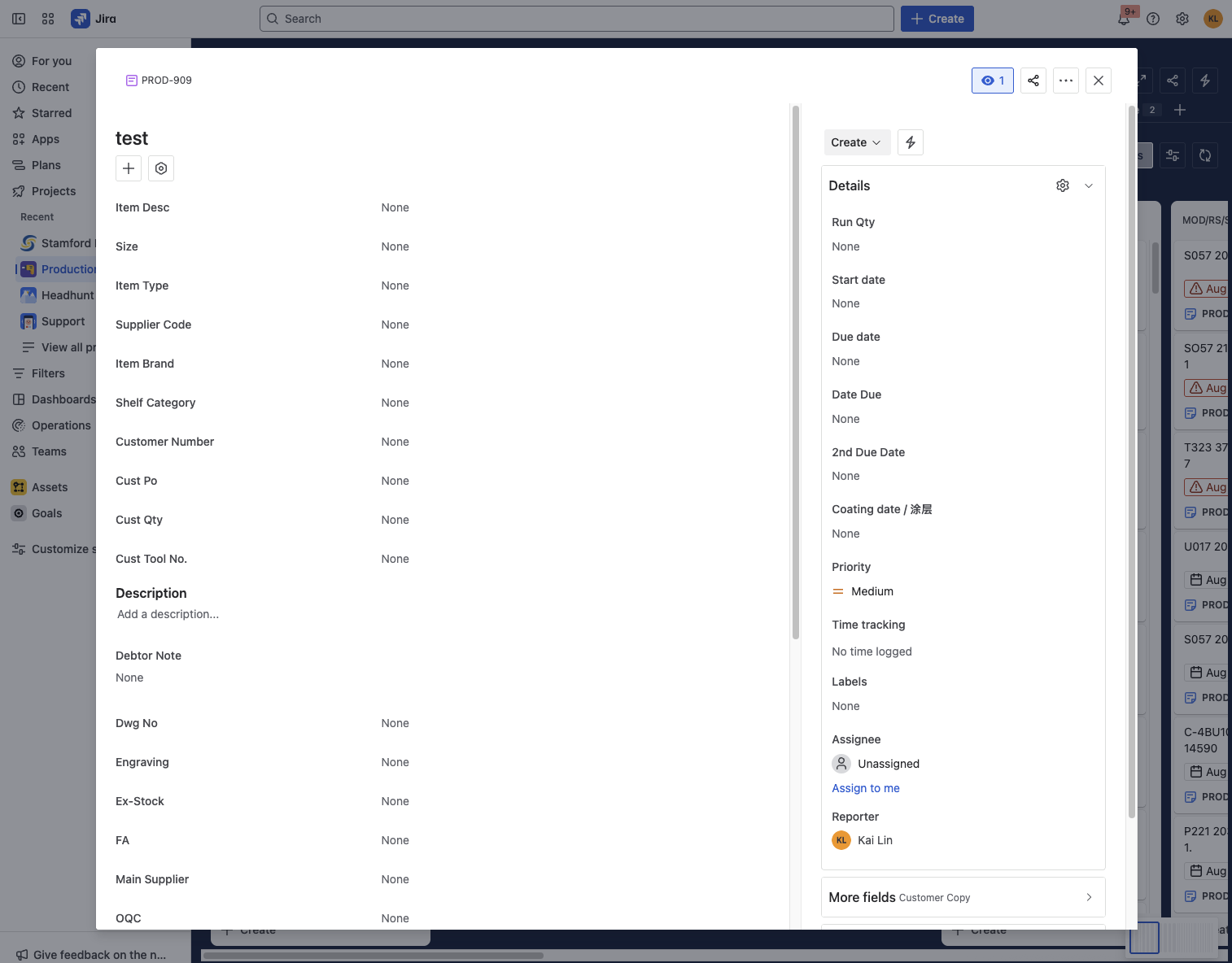The image size is (1232, 963).
Task: Click the share issue icon
Action: click(1033, 81)
